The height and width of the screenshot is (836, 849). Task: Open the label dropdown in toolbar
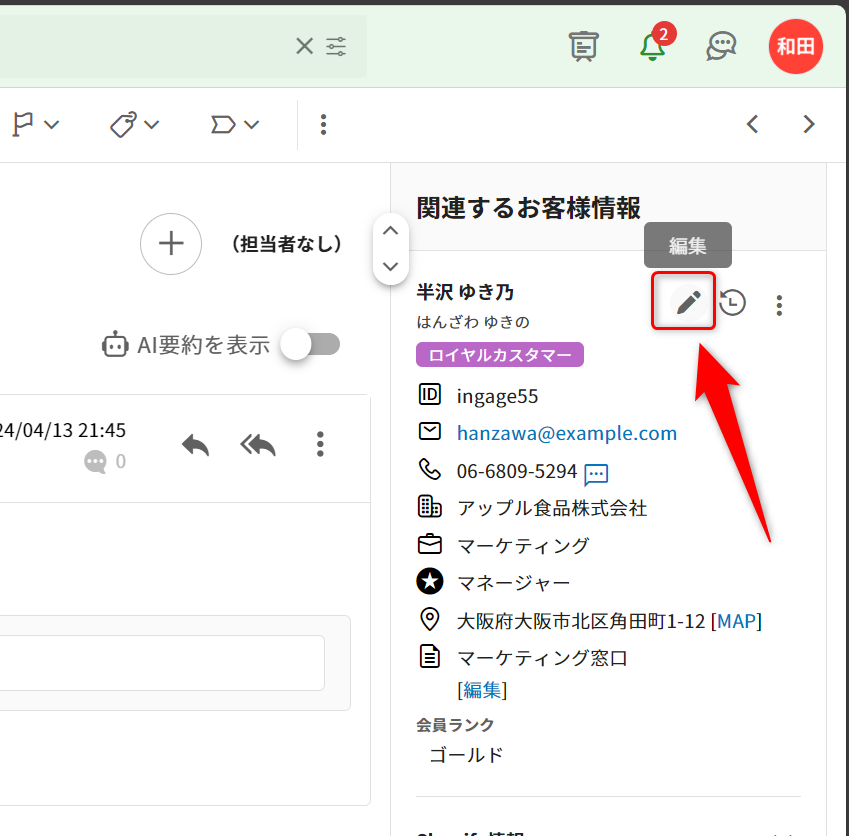235,125
